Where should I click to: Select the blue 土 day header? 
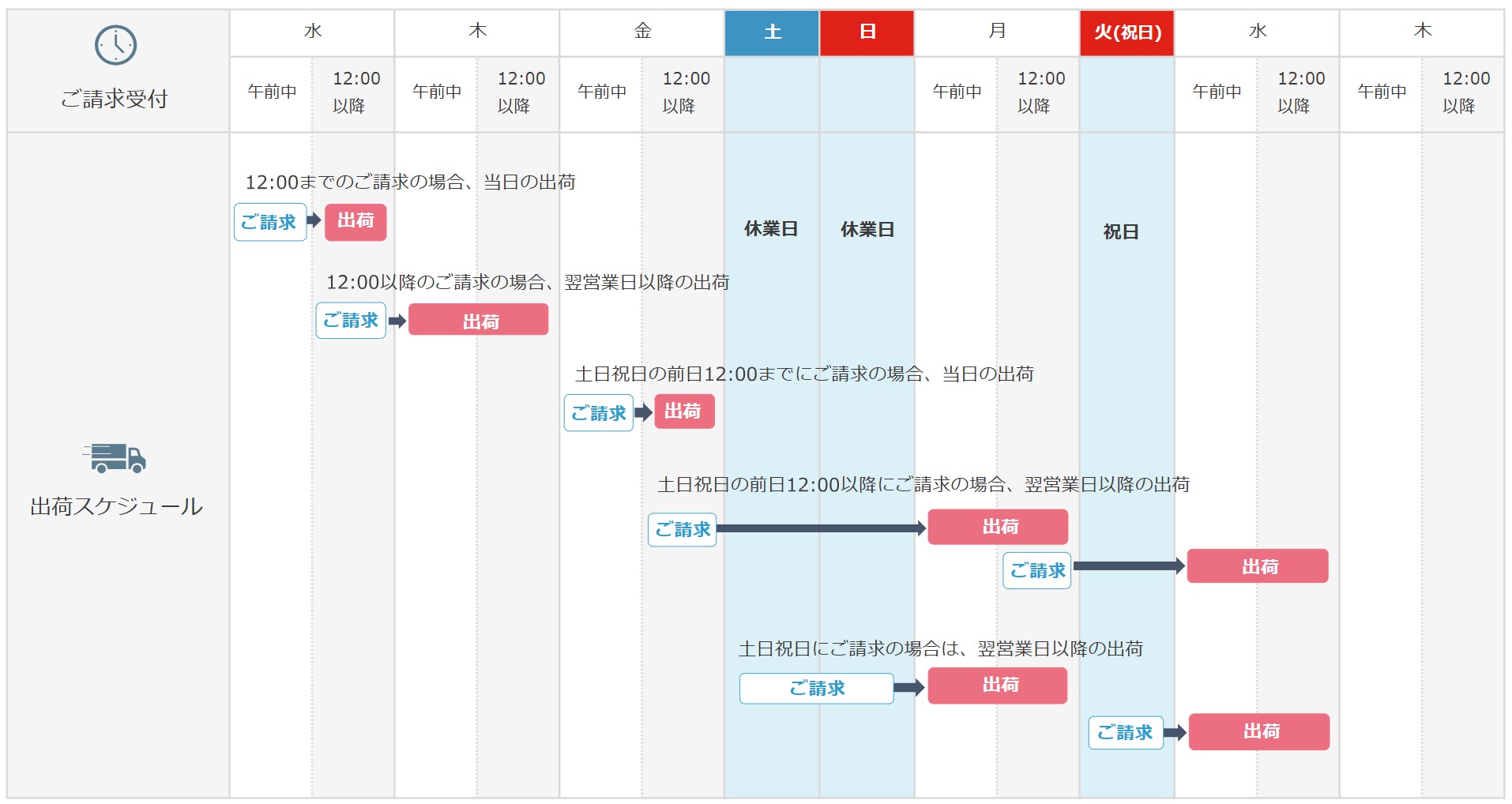[772, 32]
